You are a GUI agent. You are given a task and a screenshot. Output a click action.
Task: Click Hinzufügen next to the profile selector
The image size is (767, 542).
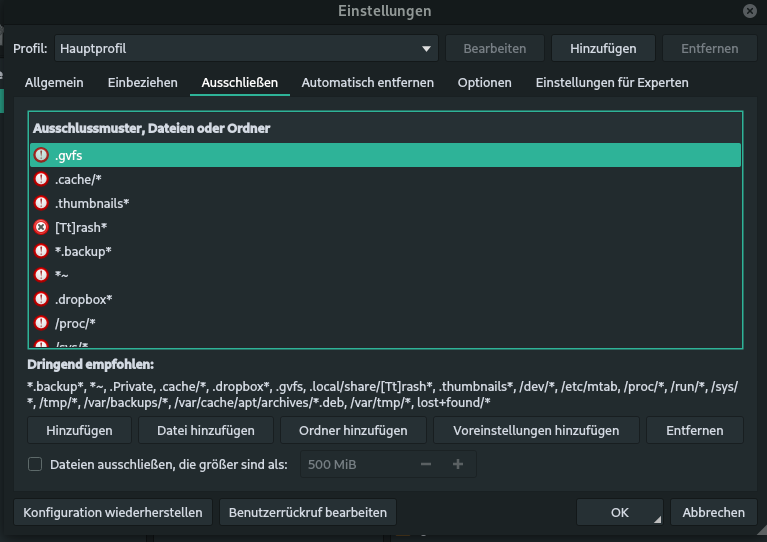click(x=603, y=48)
